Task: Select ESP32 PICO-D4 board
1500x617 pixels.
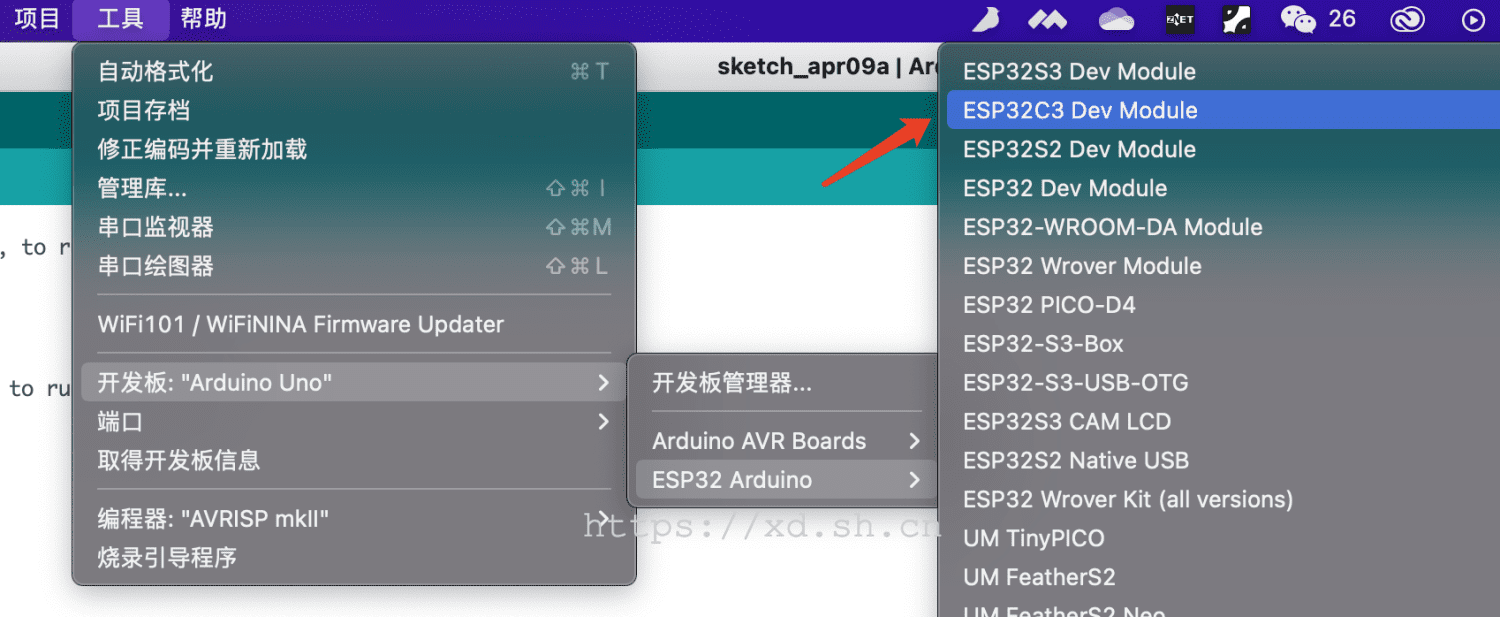Action: coord(1223,305)
